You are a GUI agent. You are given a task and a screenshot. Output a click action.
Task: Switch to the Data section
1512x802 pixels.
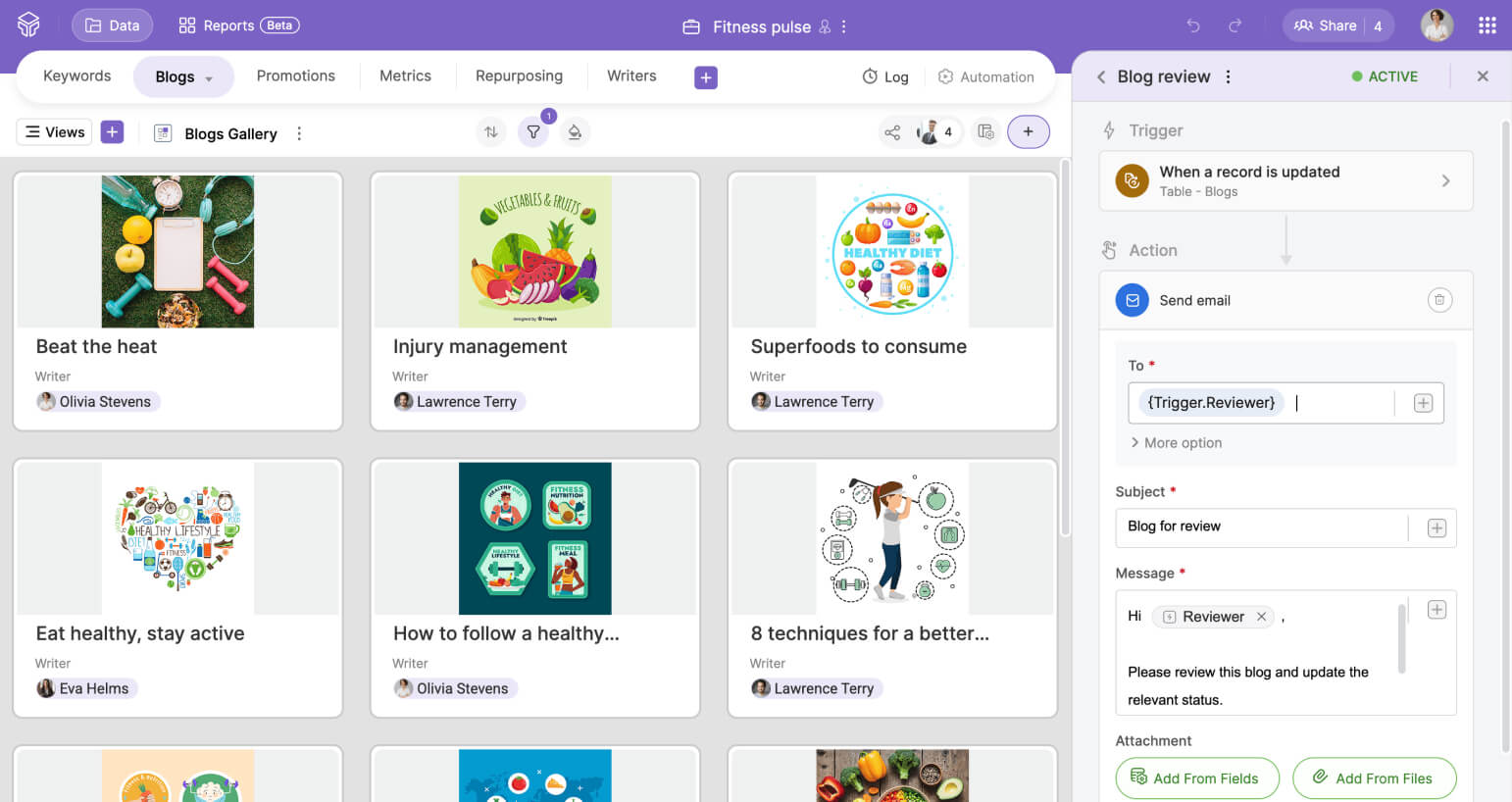[112, 25]
